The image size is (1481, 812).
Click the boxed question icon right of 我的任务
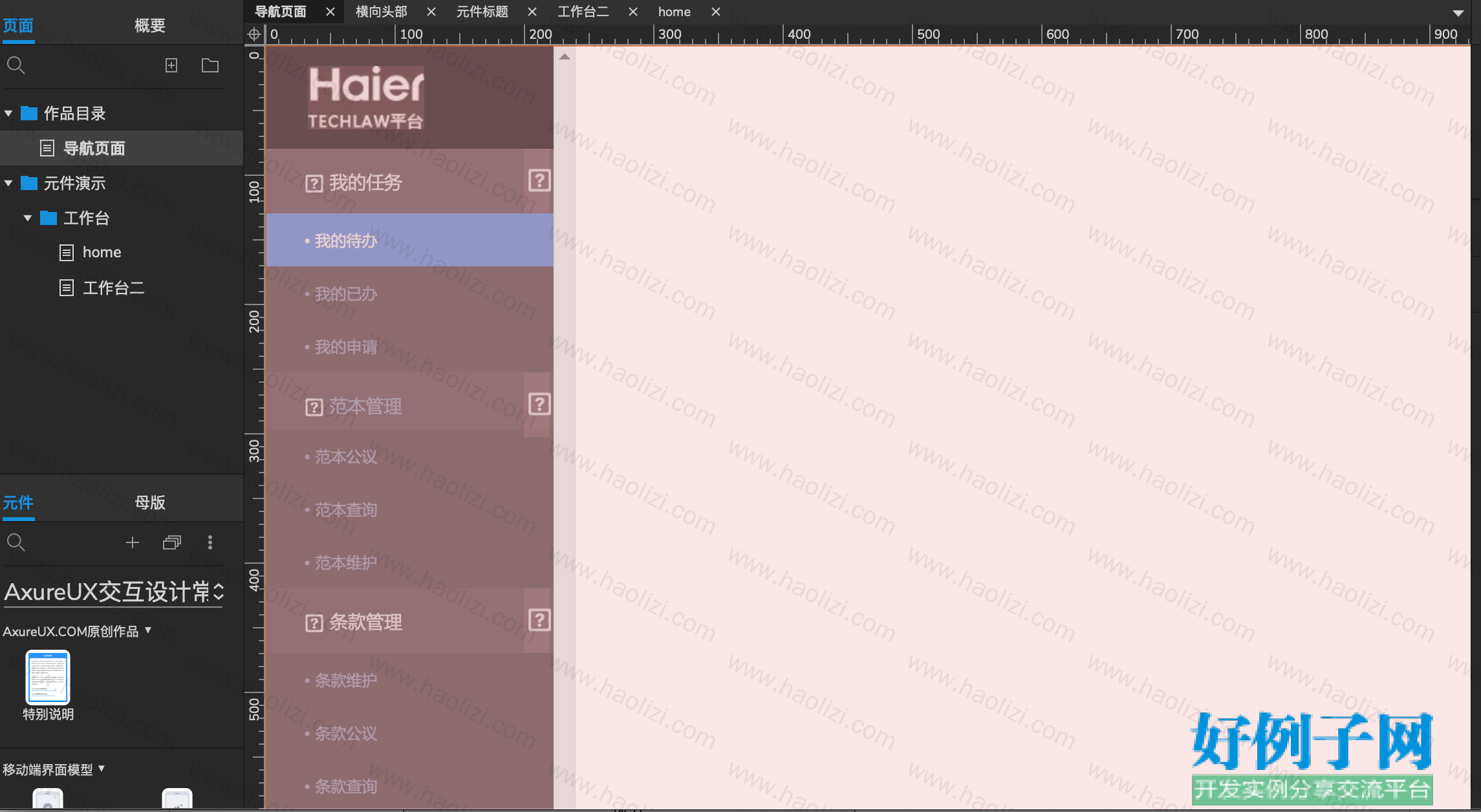coord(539,180)
